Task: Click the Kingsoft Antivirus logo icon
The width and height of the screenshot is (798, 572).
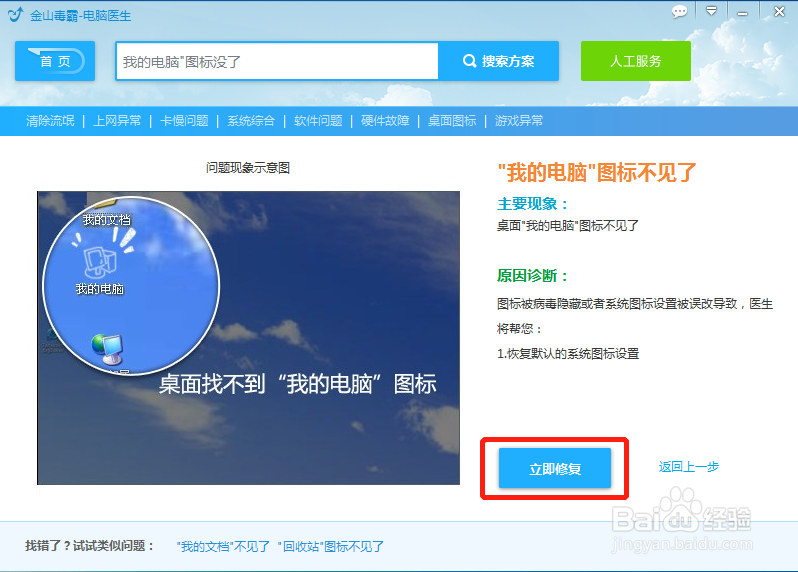Action: pos(15,14)
